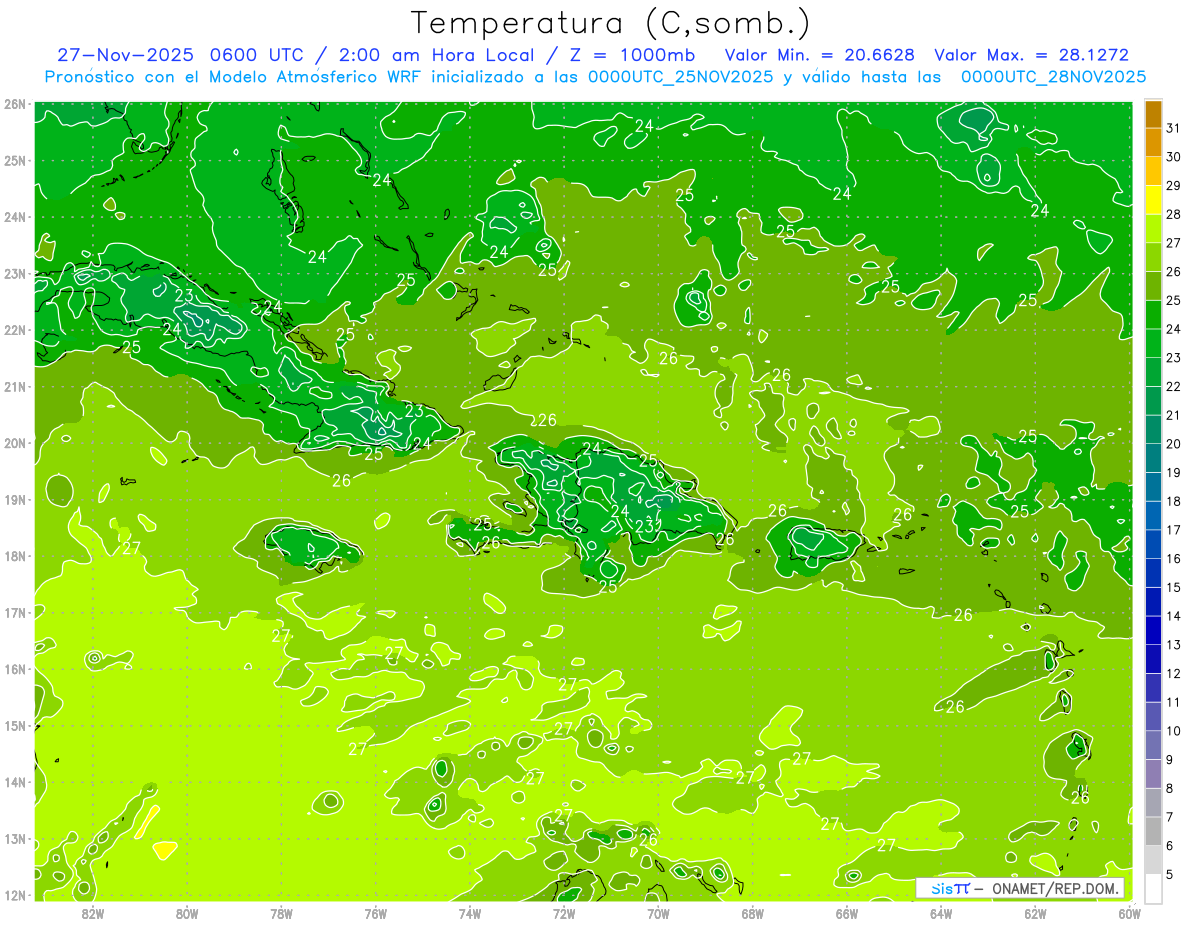Screen dimensions: 1200x927
Task: Click the 14N latitude axis label
Action: [x=15, y=782]
